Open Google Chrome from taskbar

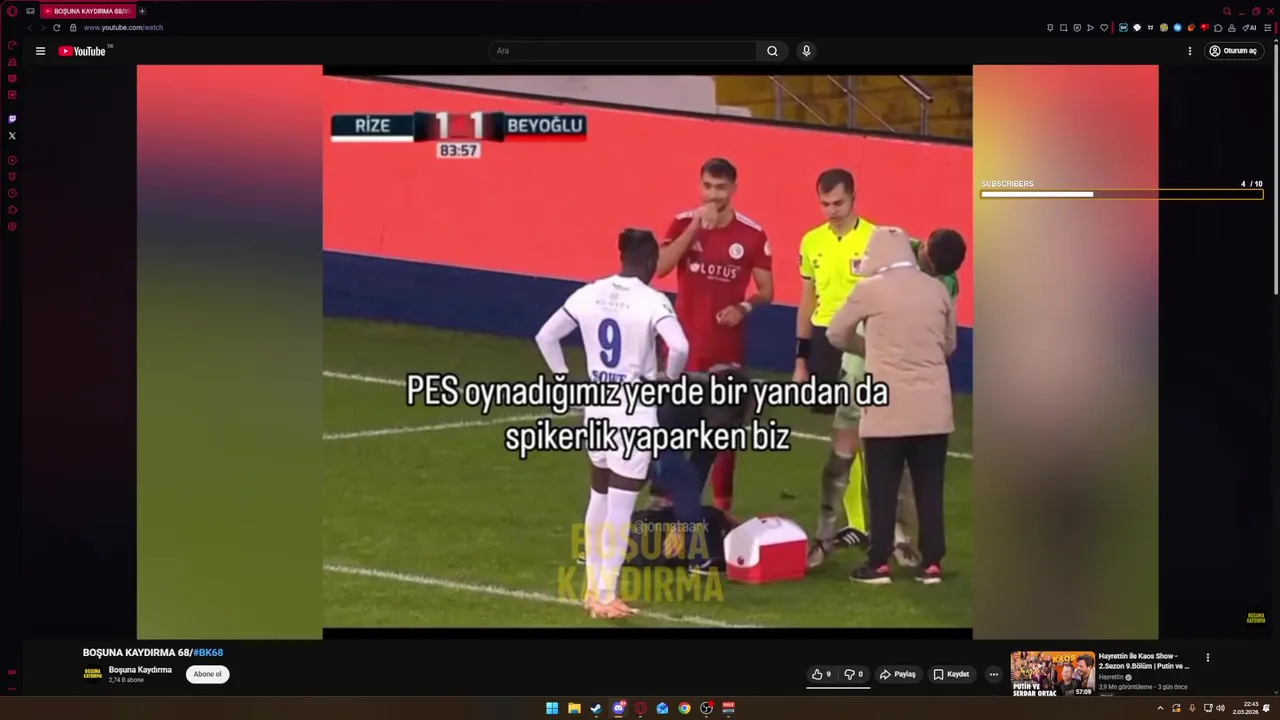(x=684, y=708)
